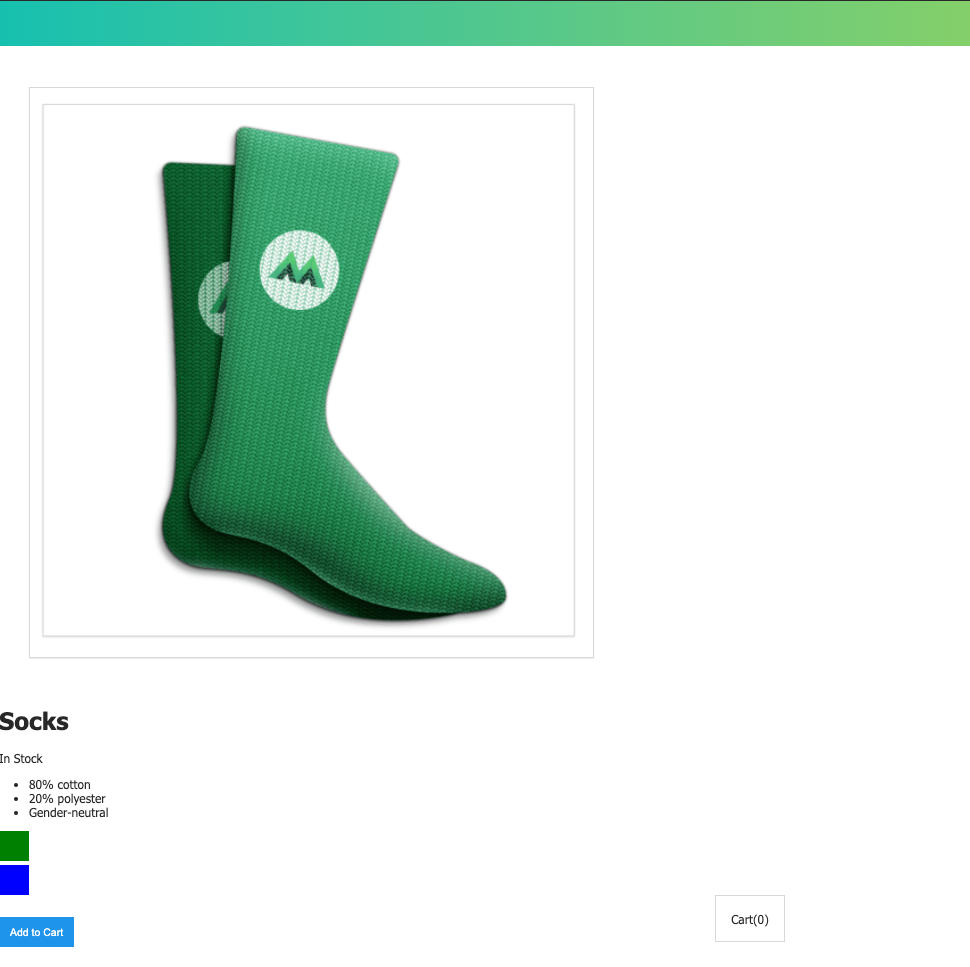Screen dimensions: 970x967
Task: Click the 20% polyester list item
Action: (x=67, y=799)
